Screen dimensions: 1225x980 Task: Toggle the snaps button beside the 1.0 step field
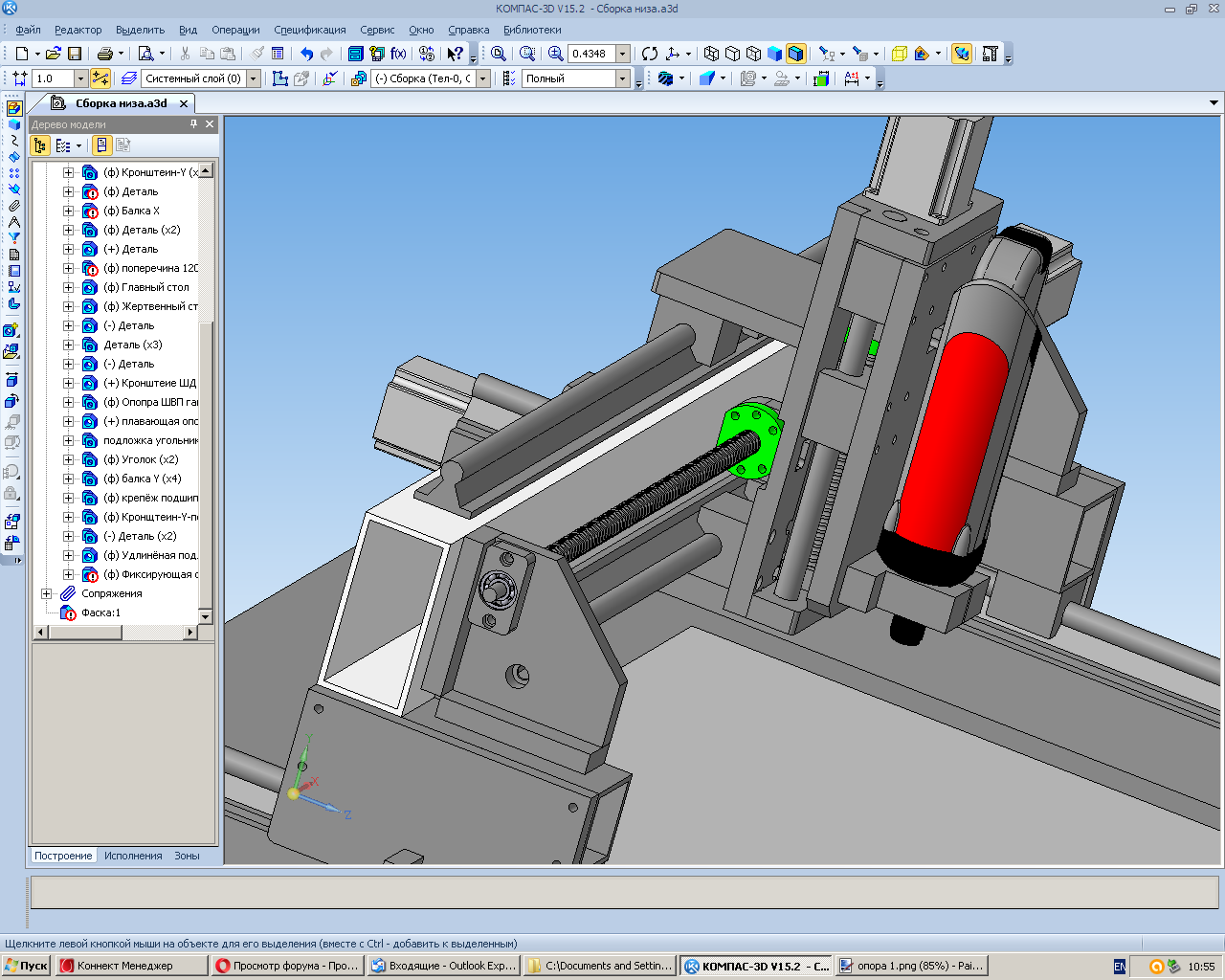point(100,78)
